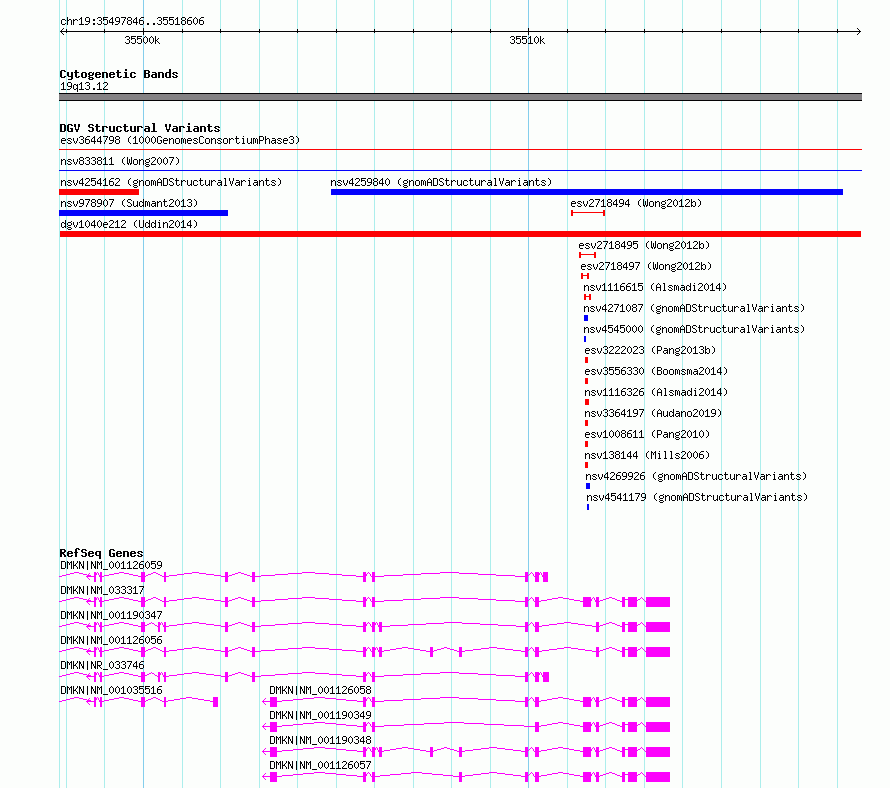
Task: Open variant nsv4541179 (gnomADStructuralVariants)
Action: 697,497
